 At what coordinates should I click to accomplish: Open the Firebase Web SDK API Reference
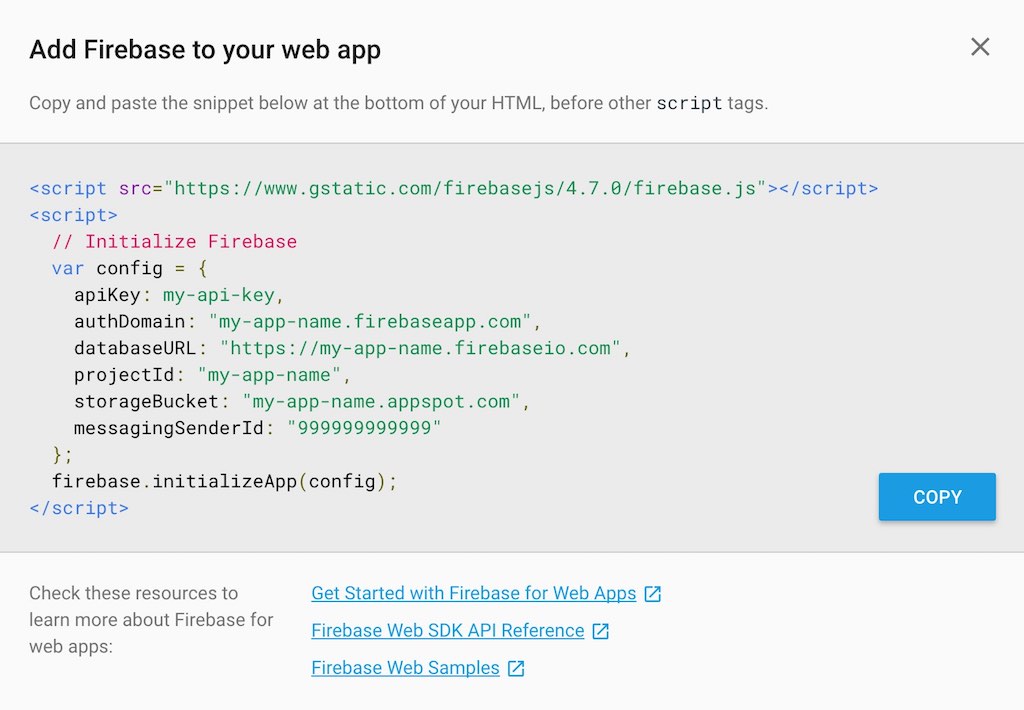tap(446, 630)
